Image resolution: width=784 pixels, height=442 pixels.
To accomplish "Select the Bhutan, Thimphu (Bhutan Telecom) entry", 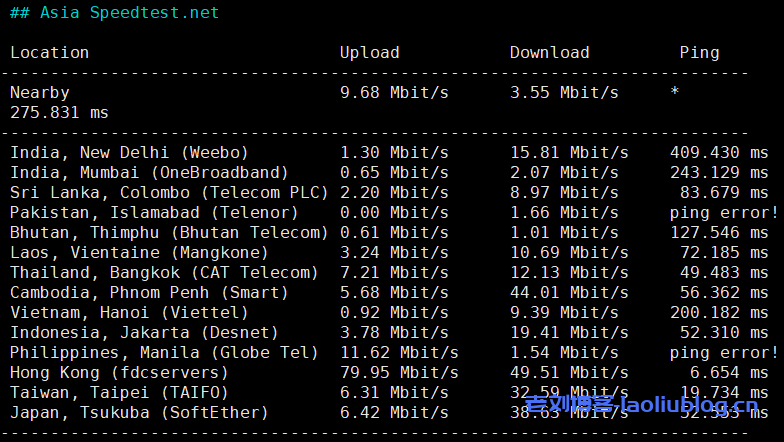I will (x=169, y=233).
